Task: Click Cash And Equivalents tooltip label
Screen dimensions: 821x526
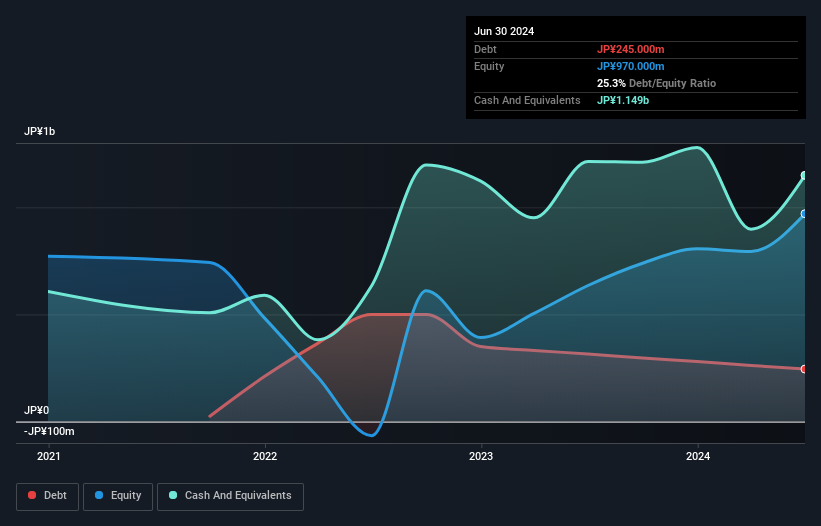Action: (x=527, y=100)
